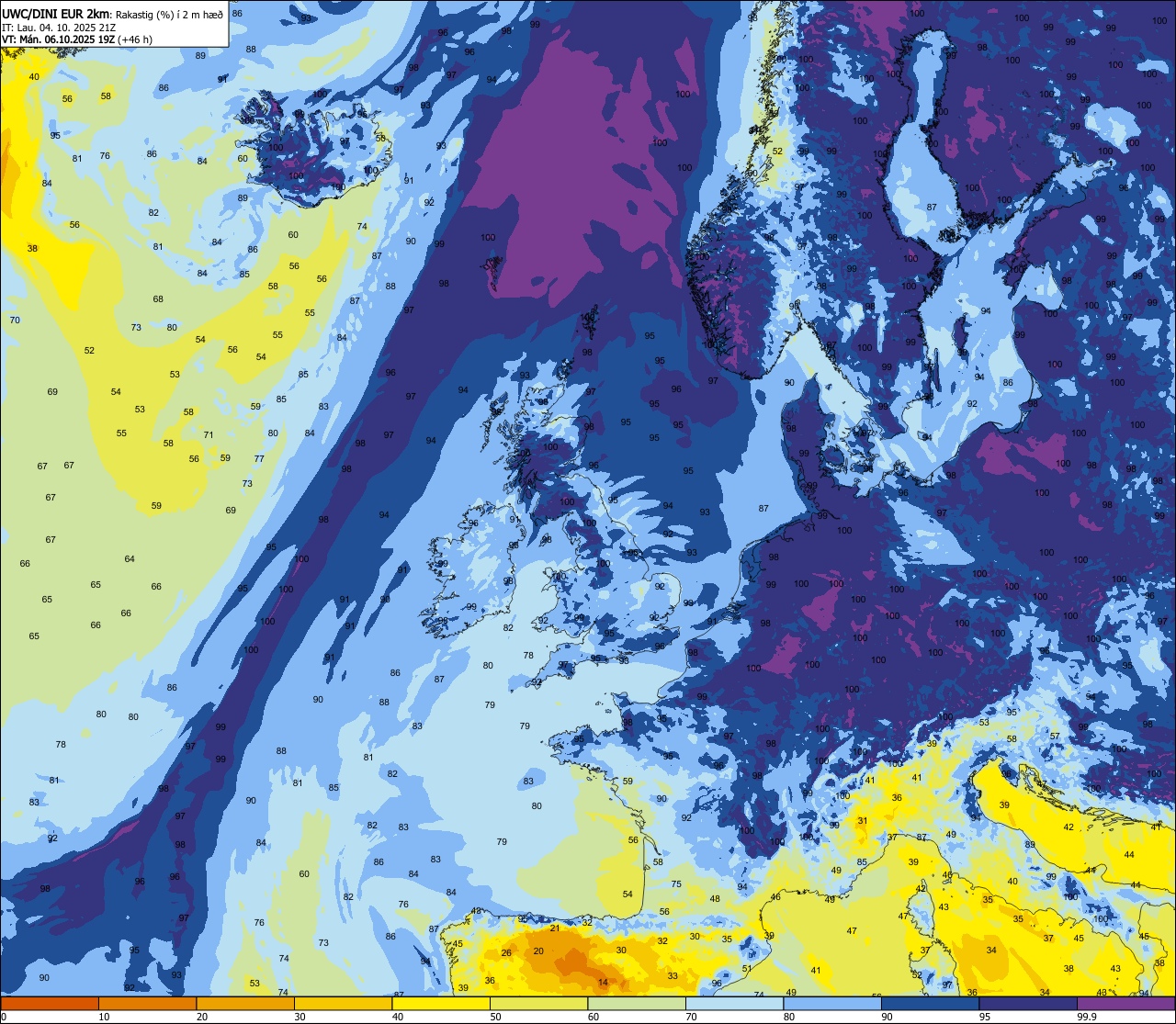1176x1024 pixels.
Task: Click the "26" humidity value in Spain
Action: 506,953
